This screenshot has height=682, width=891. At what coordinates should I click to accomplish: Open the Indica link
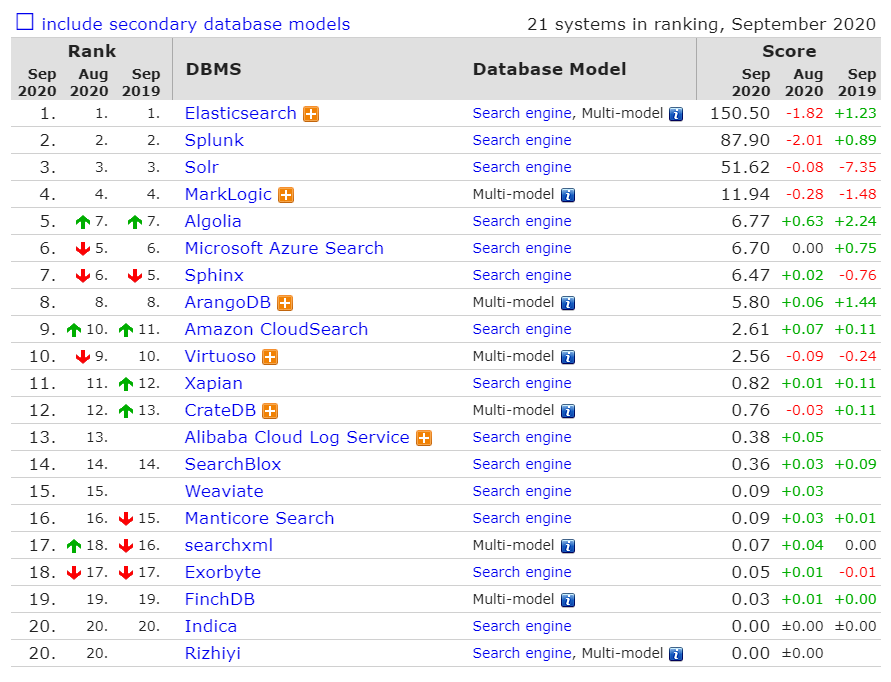tap(211, 626)
